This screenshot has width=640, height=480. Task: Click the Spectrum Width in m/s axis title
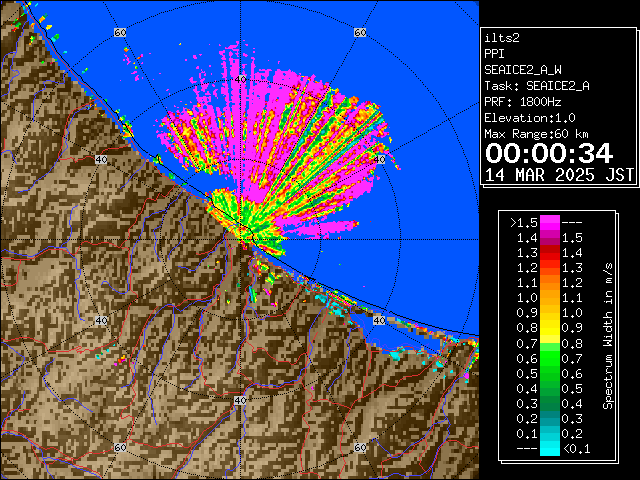point(608,336)
